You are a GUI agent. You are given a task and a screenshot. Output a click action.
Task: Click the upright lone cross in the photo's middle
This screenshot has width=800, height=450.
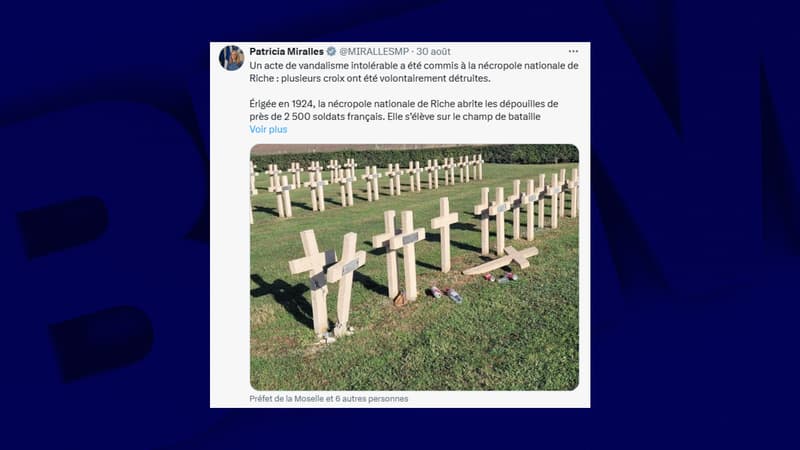tap(444, 234)
